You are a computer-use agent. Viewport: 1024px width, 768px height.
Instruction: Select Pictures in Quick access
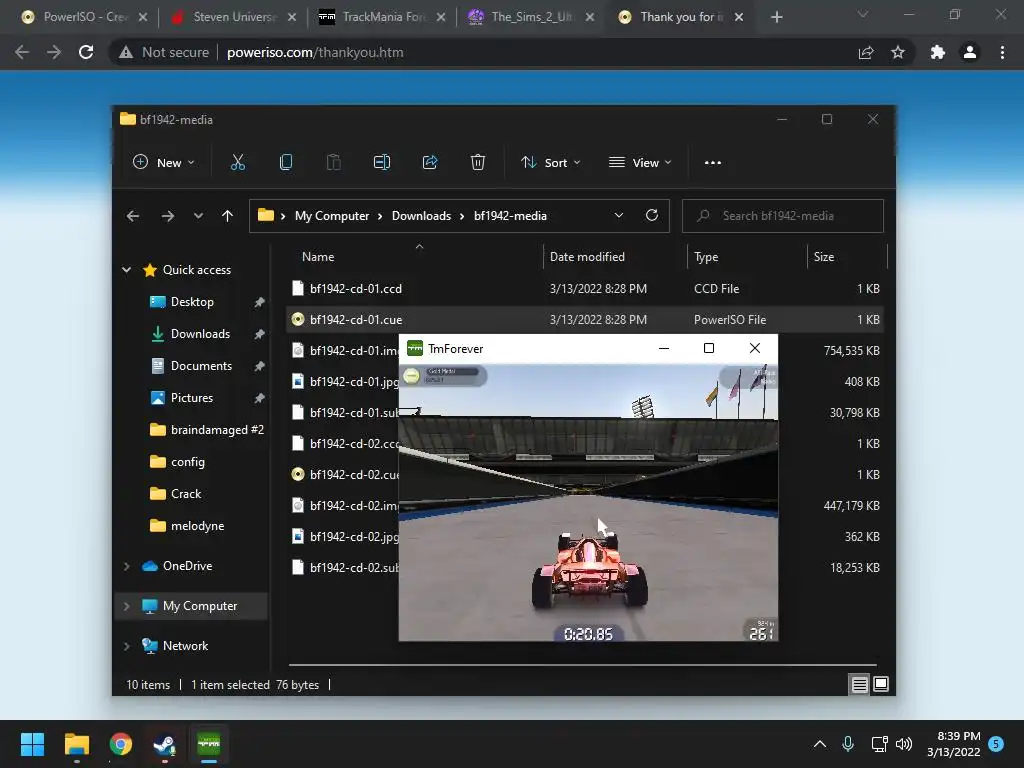point(191,398)
